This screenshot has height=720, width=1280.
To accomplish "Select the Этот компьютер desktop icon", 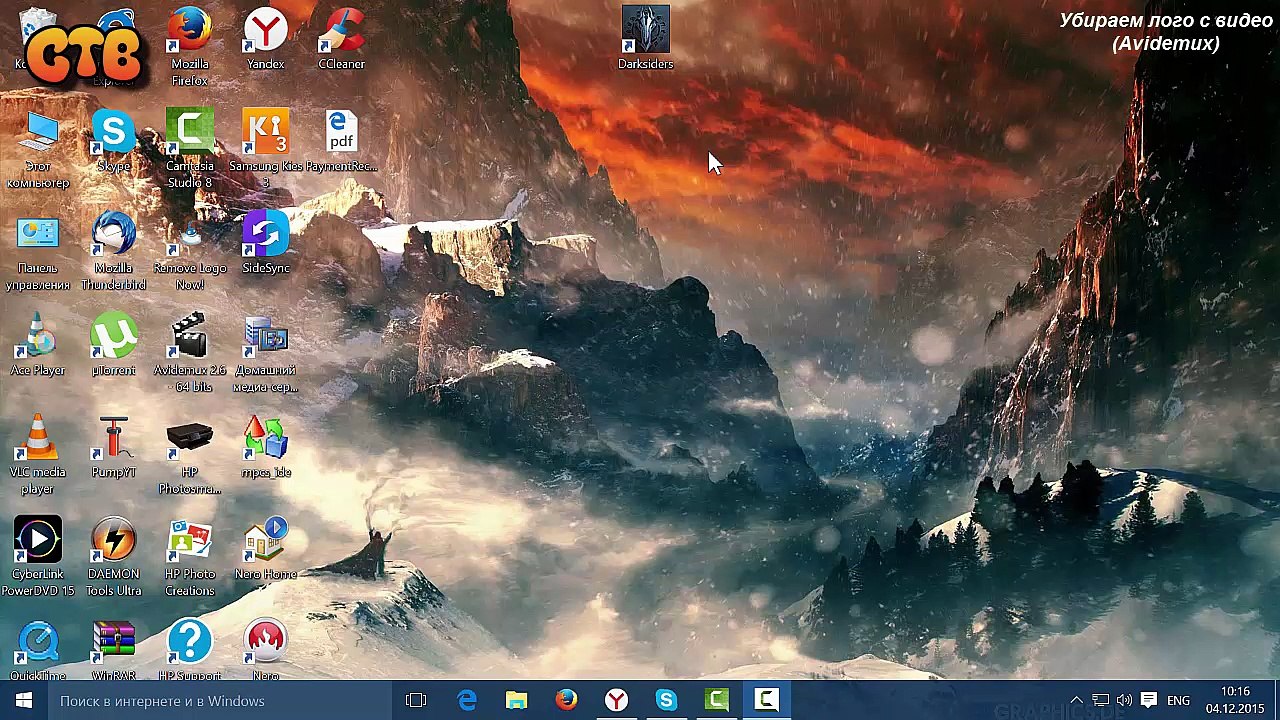I will coord(38,150).
